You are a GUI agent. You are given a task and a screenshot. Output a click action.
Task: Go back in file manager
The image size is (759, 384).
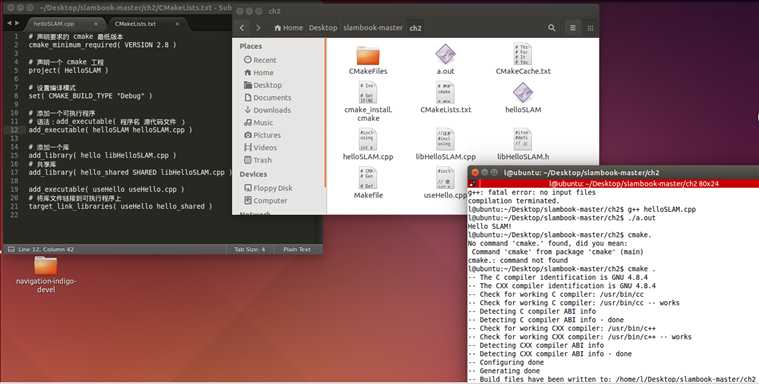(242, 28)
